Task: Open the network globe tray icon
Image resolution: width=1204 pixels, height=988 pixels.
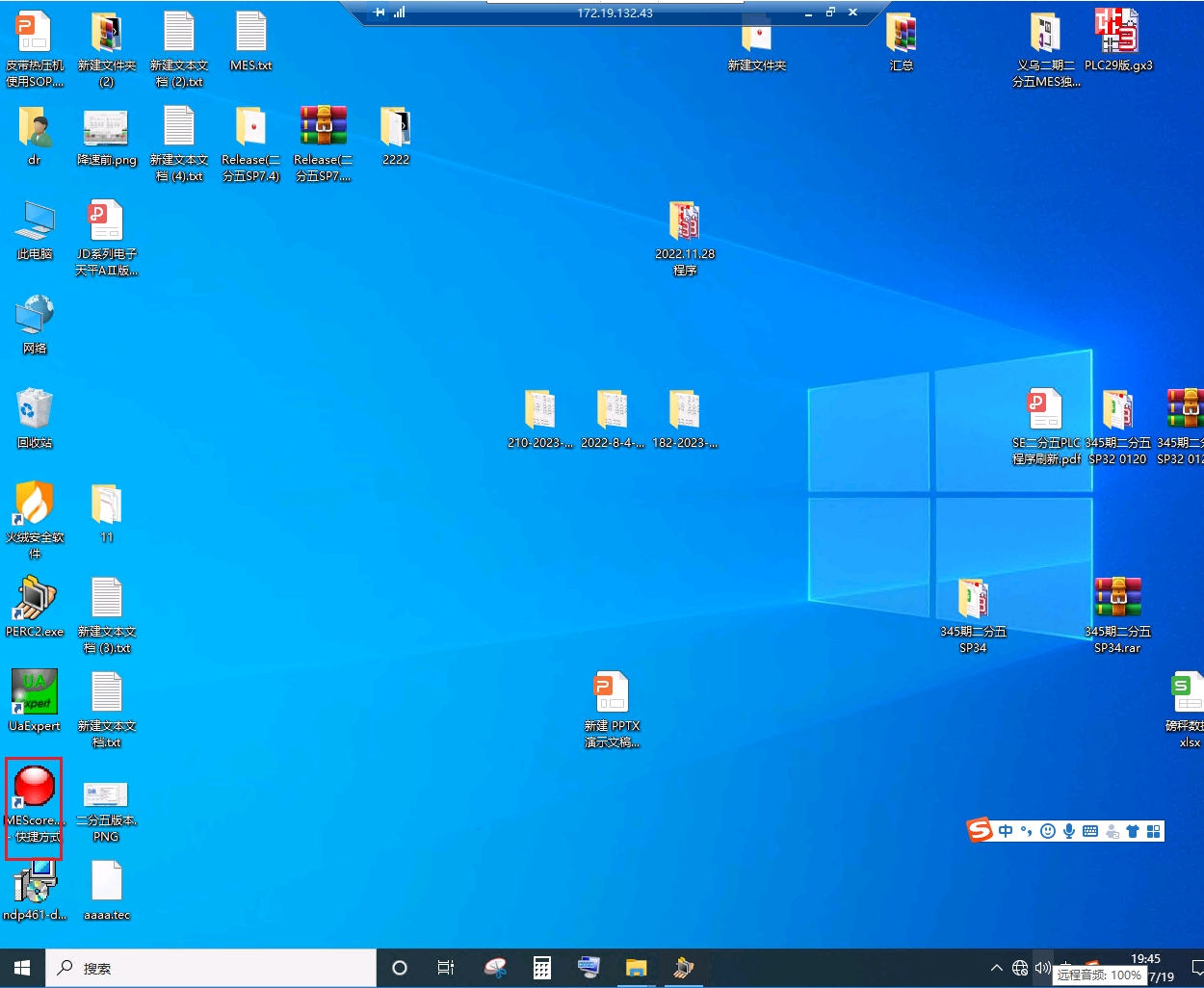Action: pyautogui.click(x=1020, y=968)
